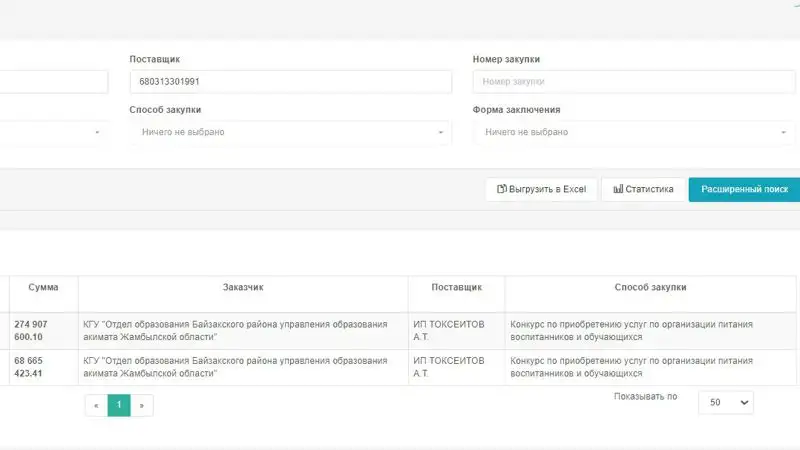Focus the Поставщик field containing 680313301991
This screenshot has height=450, width=800.
[290, 82]
